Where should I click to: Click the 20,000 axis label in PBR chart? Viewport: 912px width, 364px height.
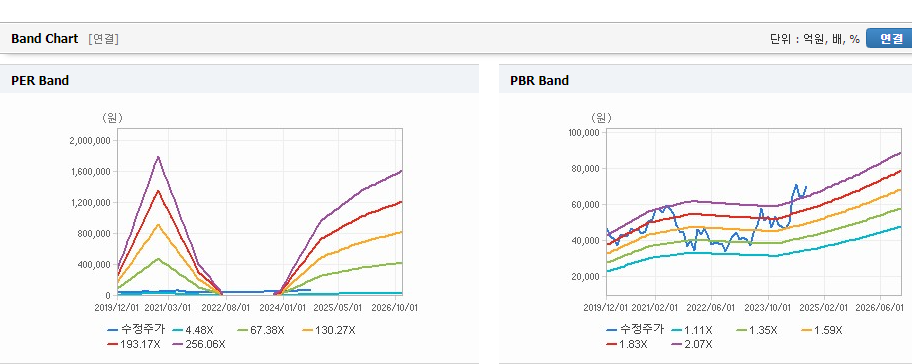[x=585, y=277]
